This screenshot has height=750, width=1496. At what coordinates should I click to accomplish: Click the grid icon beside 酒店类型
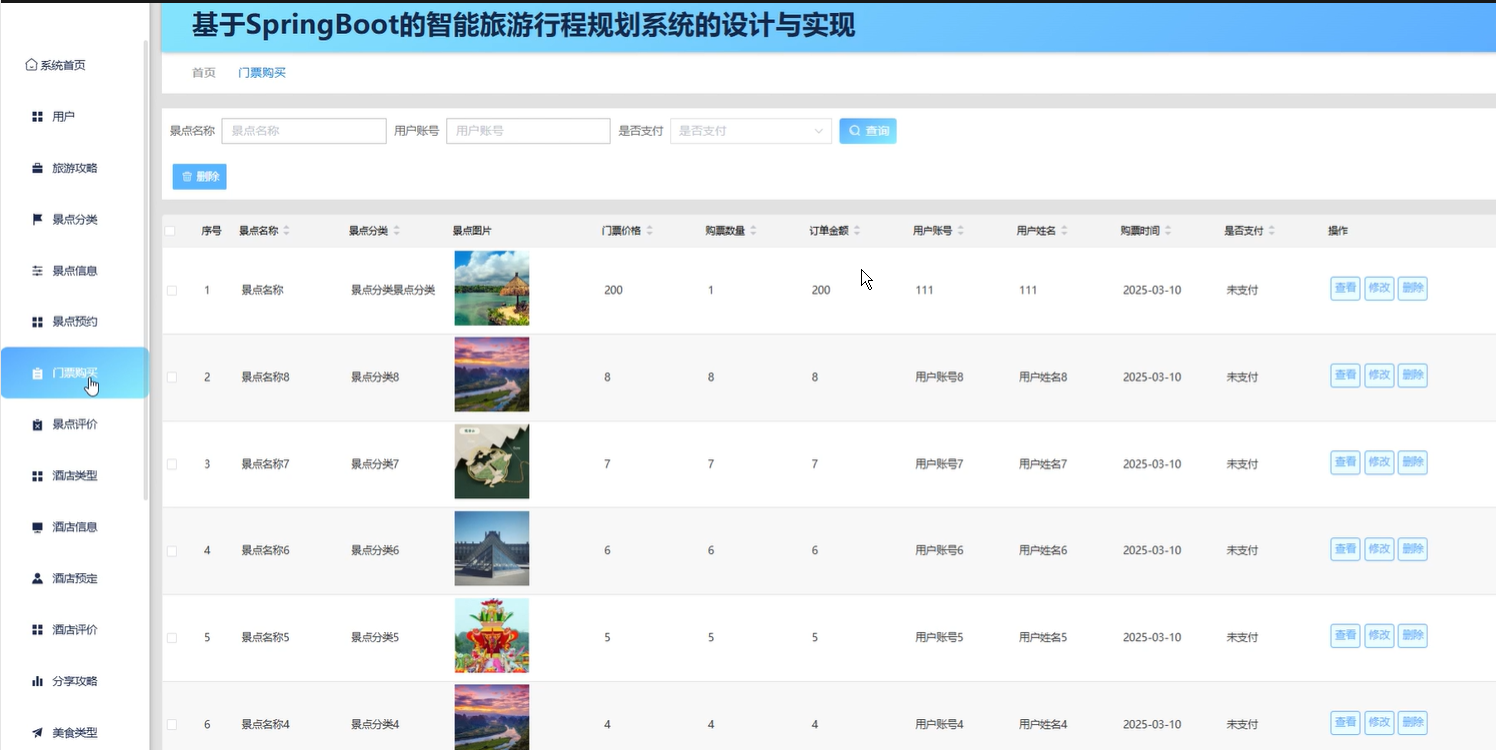coord(37,476)
